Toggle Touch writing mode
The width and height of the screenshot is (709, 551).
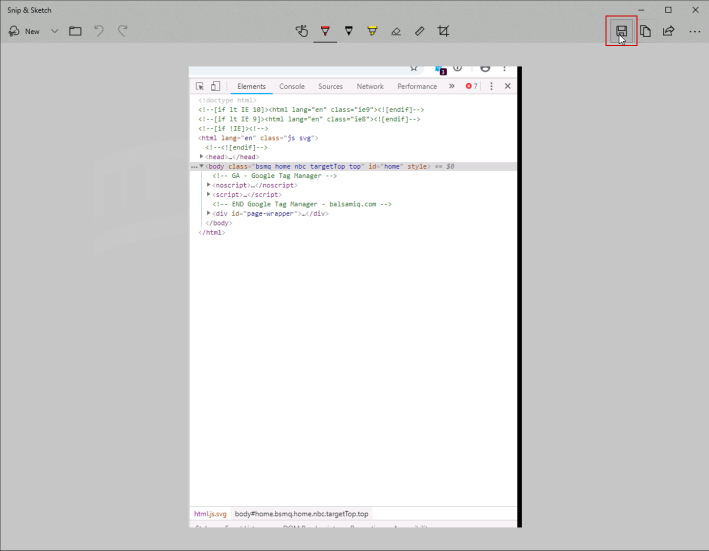click(x=301, y=31)
